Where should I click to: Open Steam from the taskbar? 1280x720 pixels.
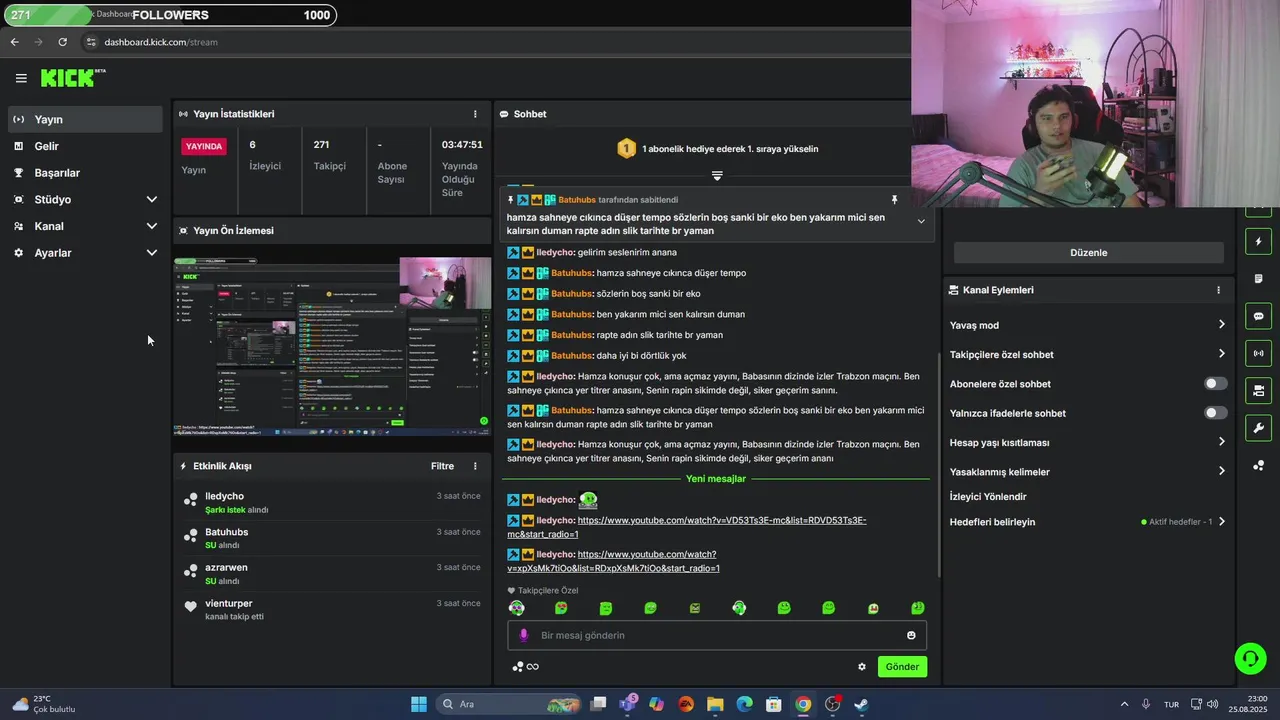pos(861,704)
